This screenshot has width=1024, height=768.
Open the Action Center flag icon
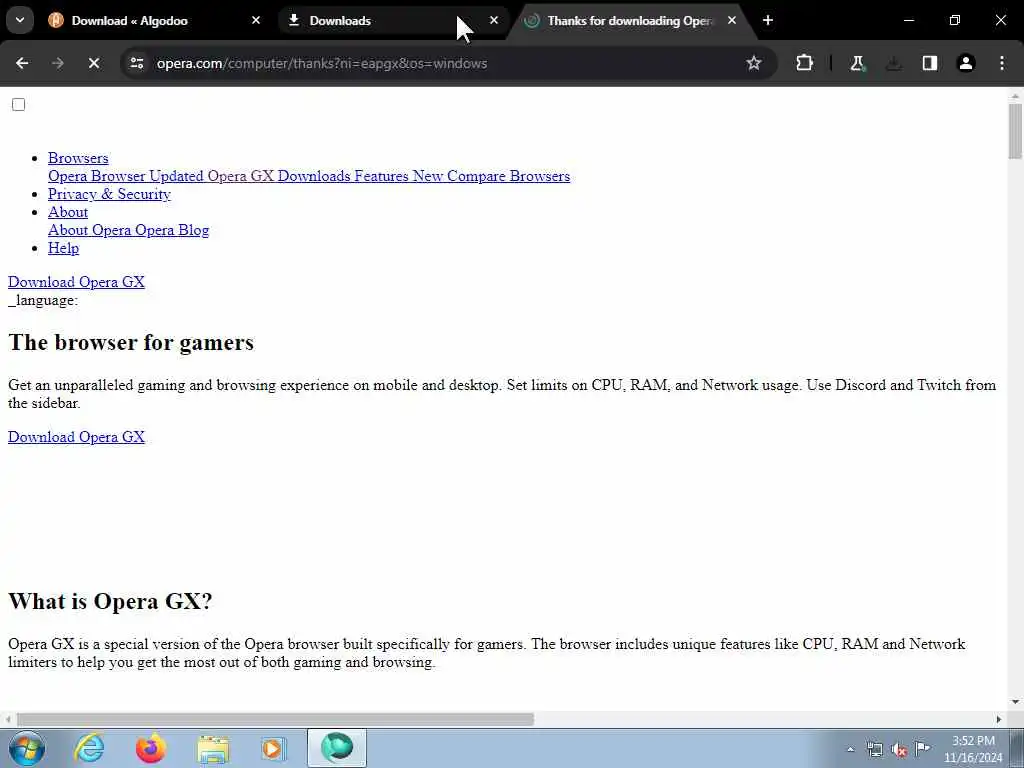tap(923, 749)
